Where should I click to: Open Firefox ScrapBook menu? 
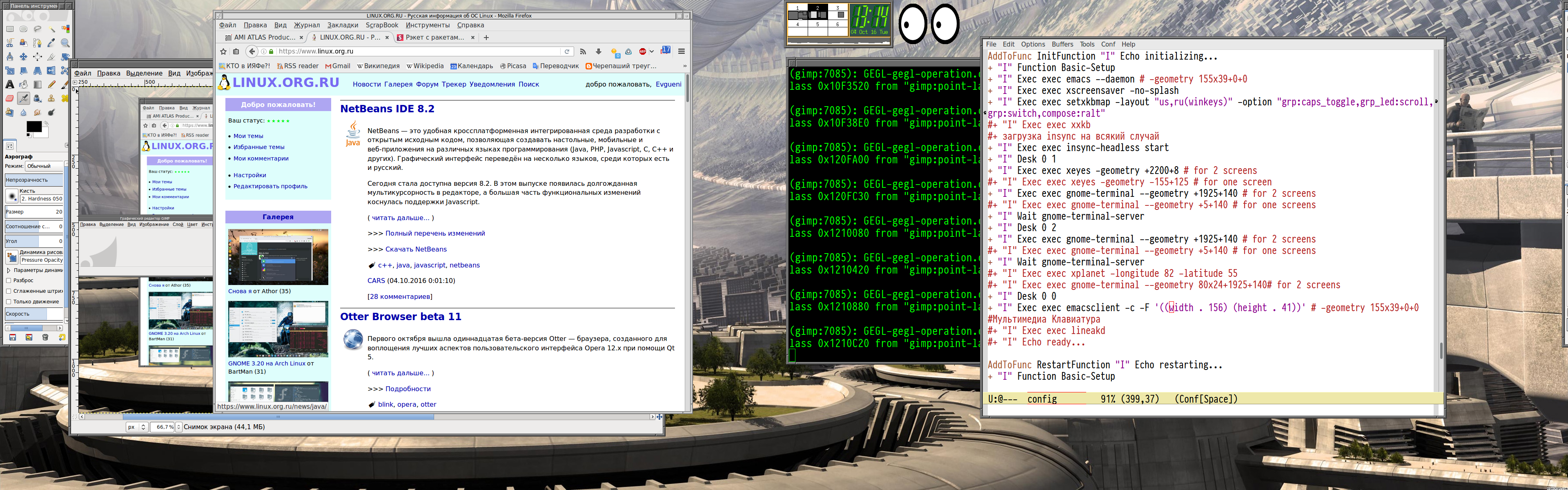[382, 26]
